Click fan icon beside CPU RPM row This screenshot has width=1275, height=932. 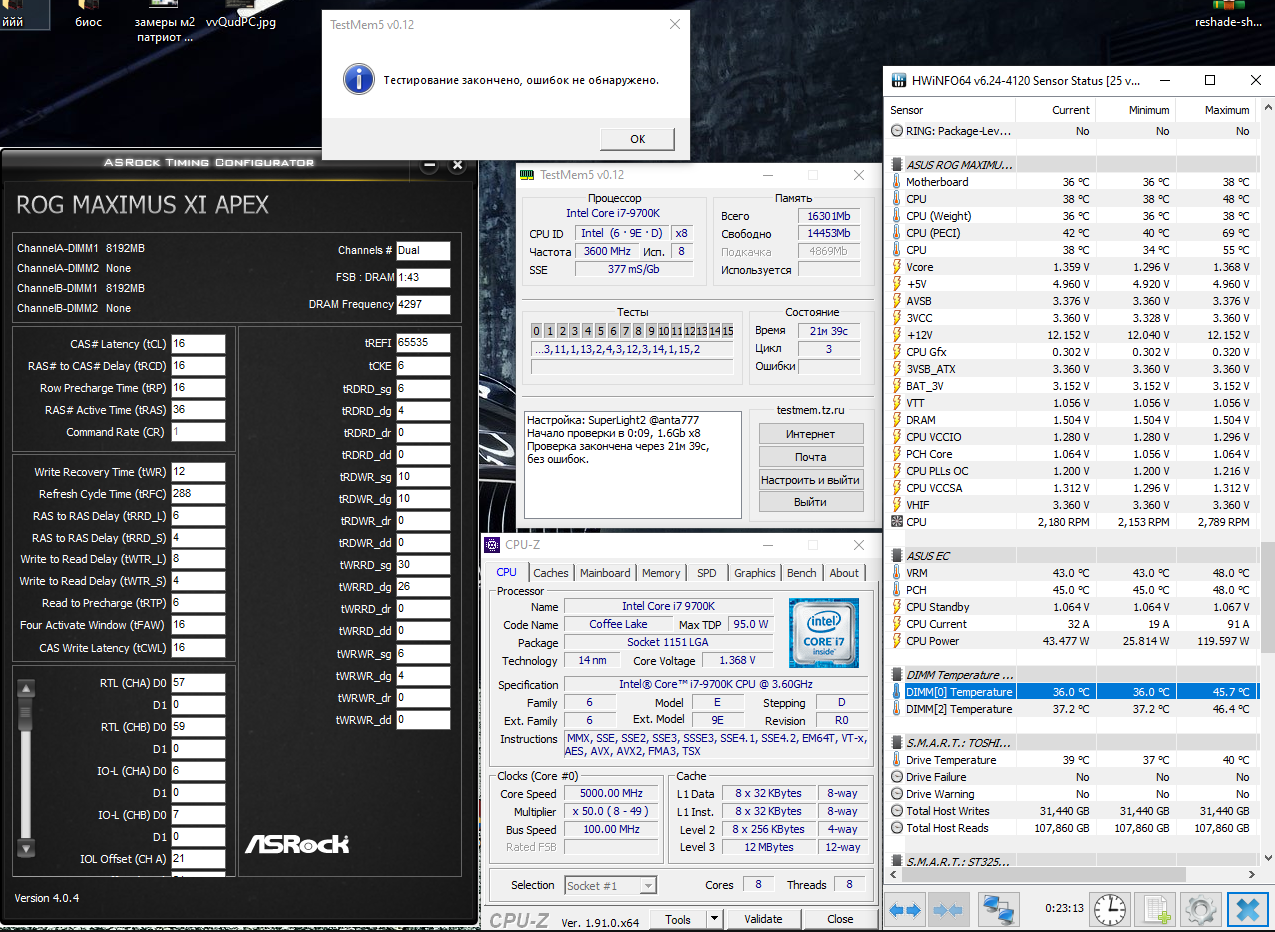[x=896, y=522]
